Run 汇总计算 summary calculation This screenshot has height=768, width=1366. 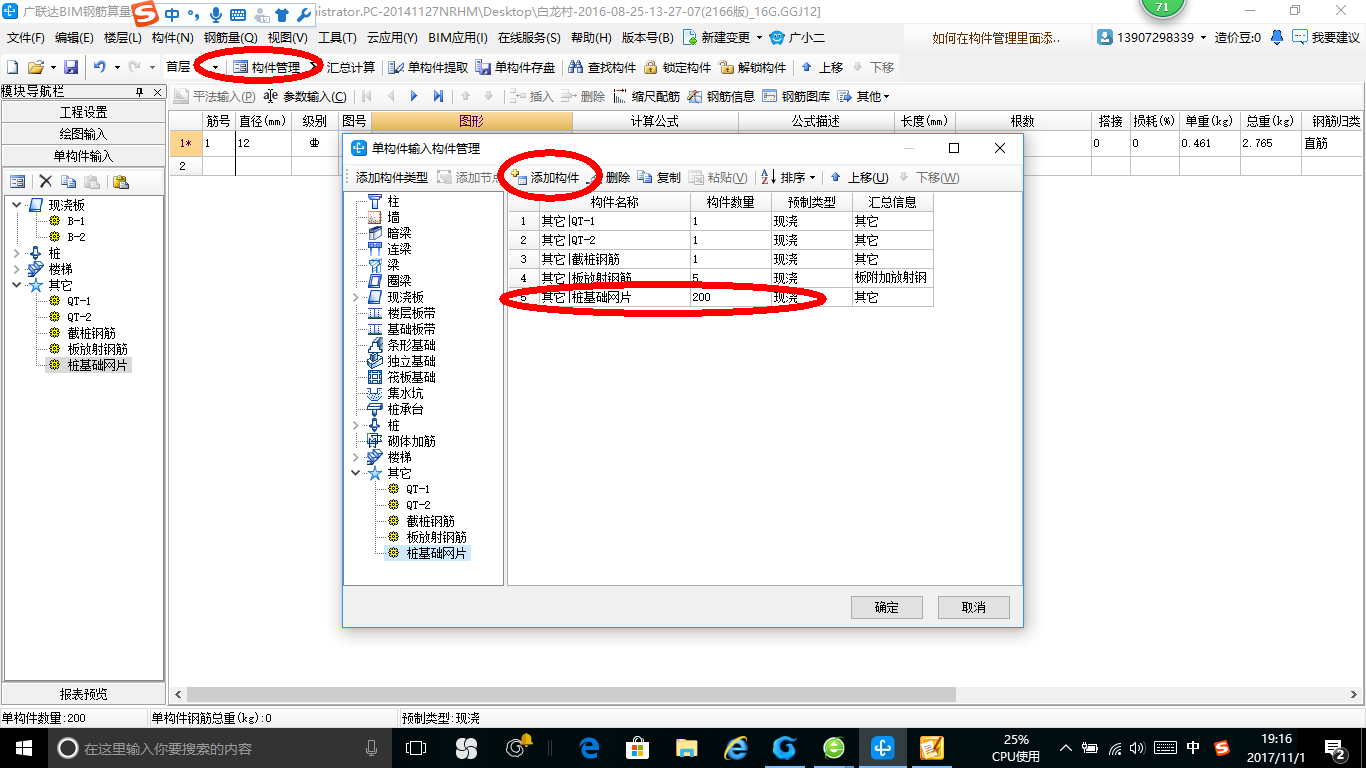350,67
